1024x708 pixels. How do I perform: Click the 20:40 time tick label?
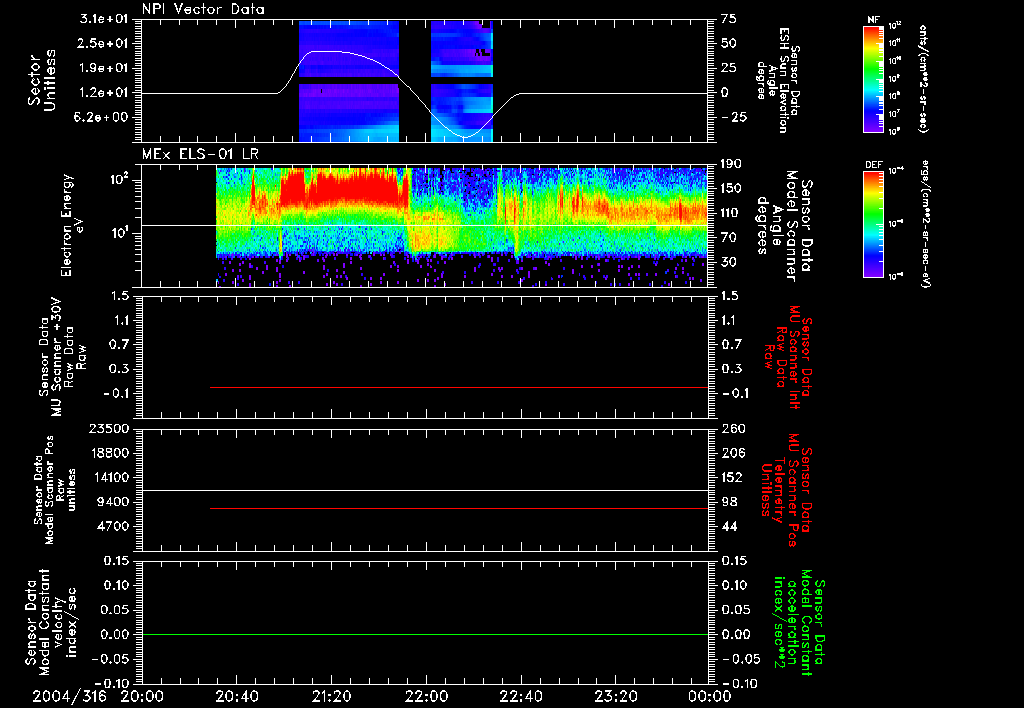coord(236,696)
